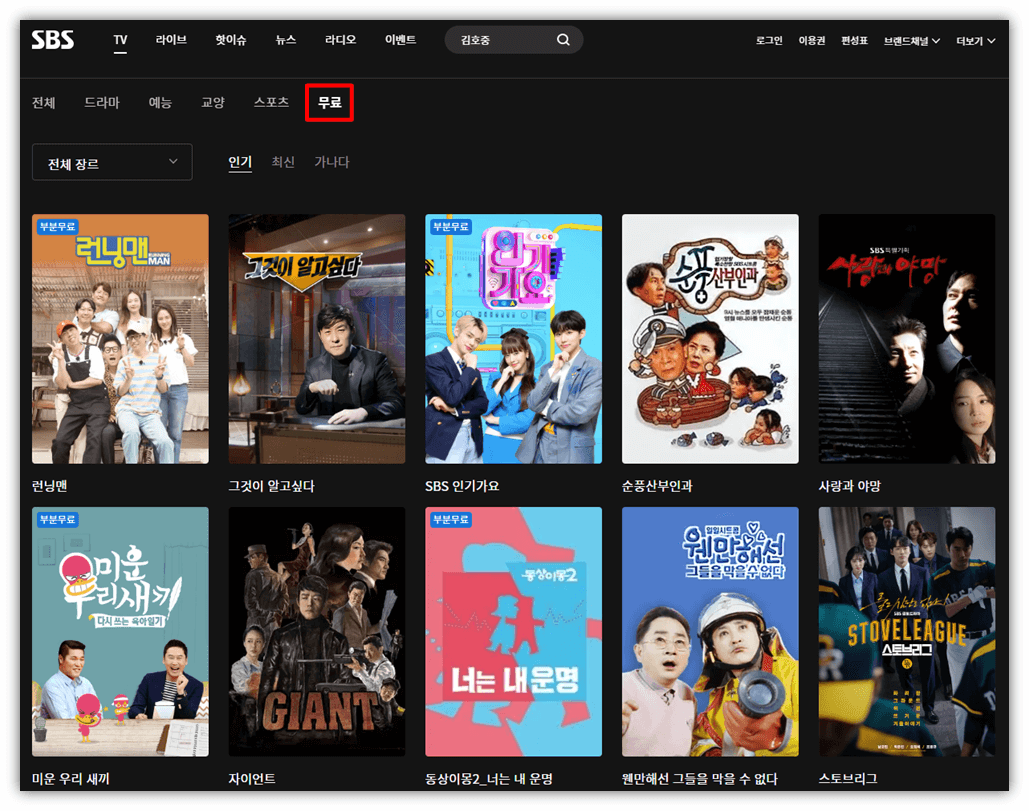Click the 부분무료 badge on 미운 우리 새끼

tap(57, 520)
